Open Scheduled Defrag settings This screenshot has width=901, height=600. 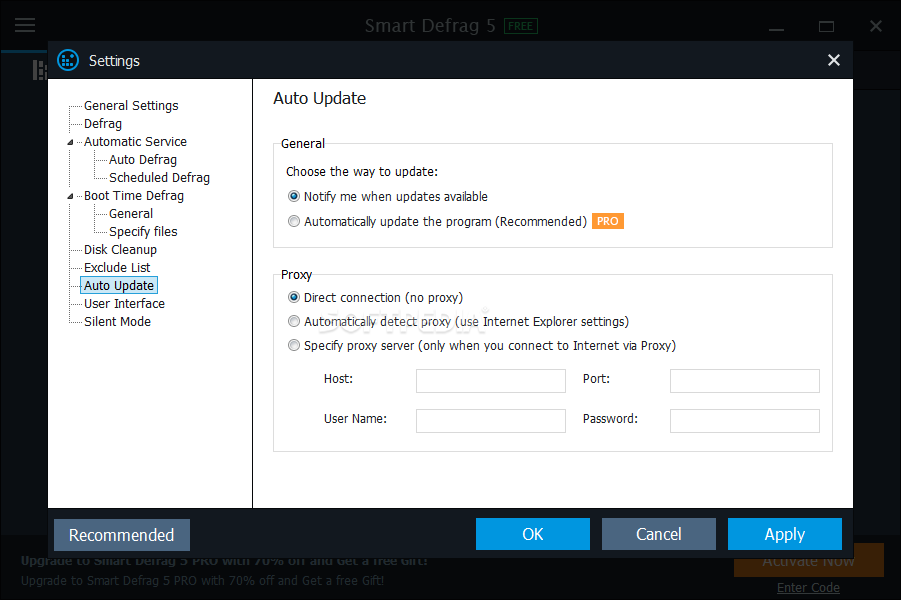point(159,178)
